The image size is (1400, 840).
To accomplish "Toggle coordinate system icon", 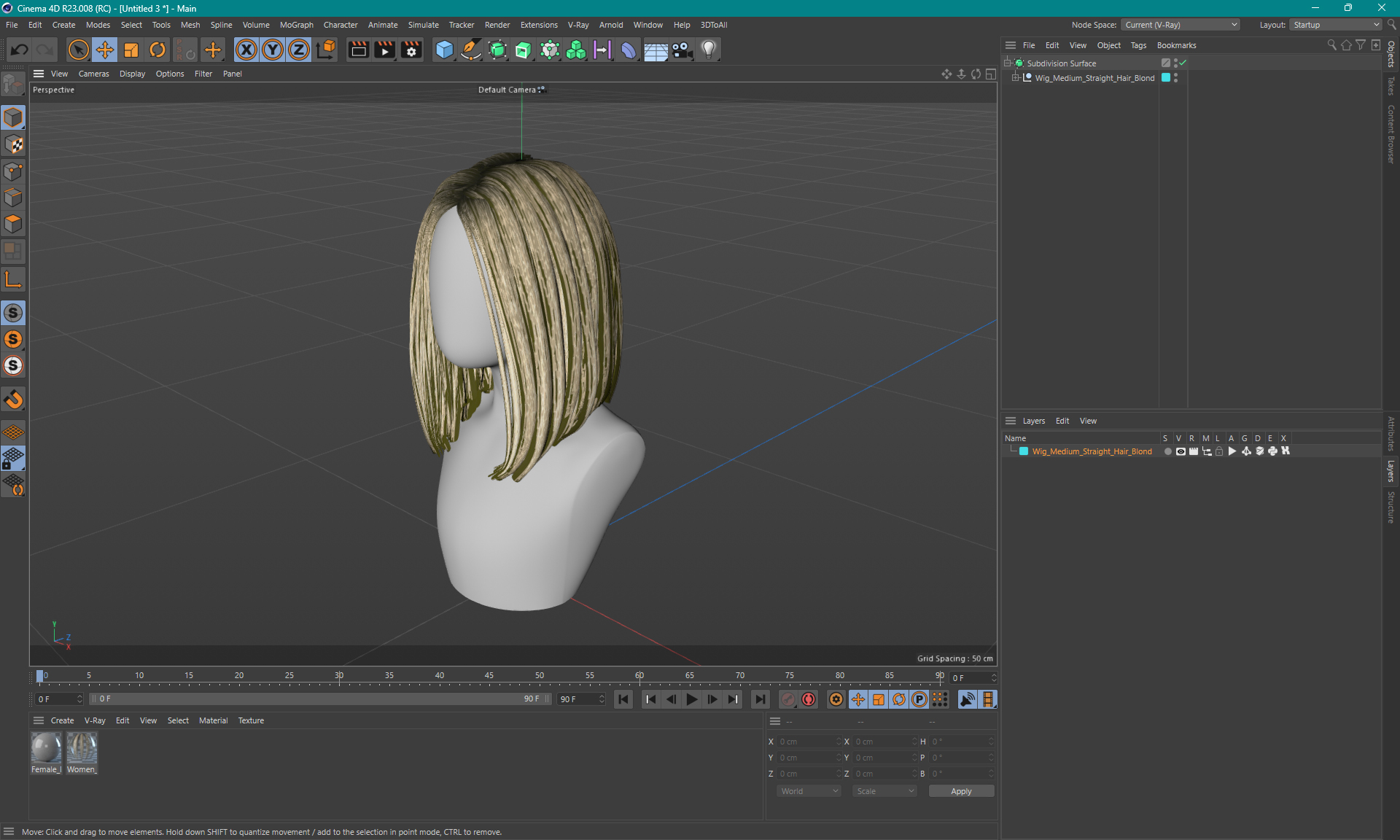I will [x=326, y=50].
